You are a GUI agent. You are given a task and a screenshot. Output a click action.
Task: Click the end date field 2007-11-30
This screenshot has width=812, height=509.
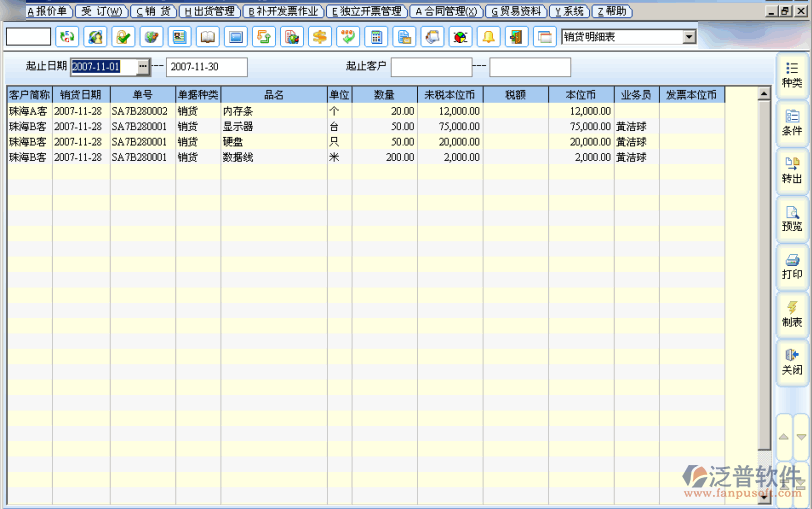pyautogui.click(x=206, y=67)
